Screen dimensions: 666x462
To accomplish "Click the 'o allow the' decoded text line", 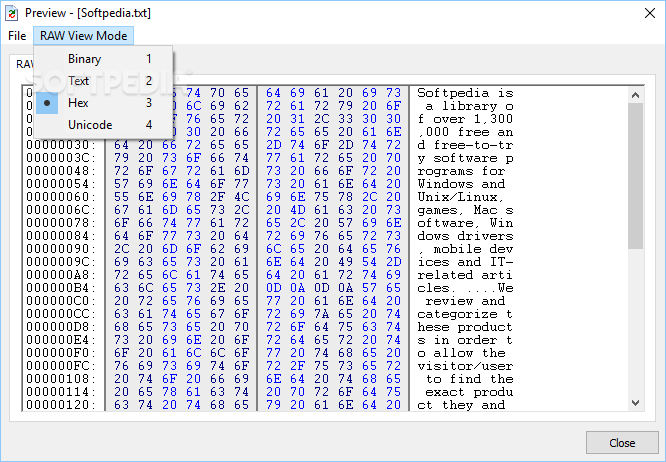I will (x=461, y=353).
